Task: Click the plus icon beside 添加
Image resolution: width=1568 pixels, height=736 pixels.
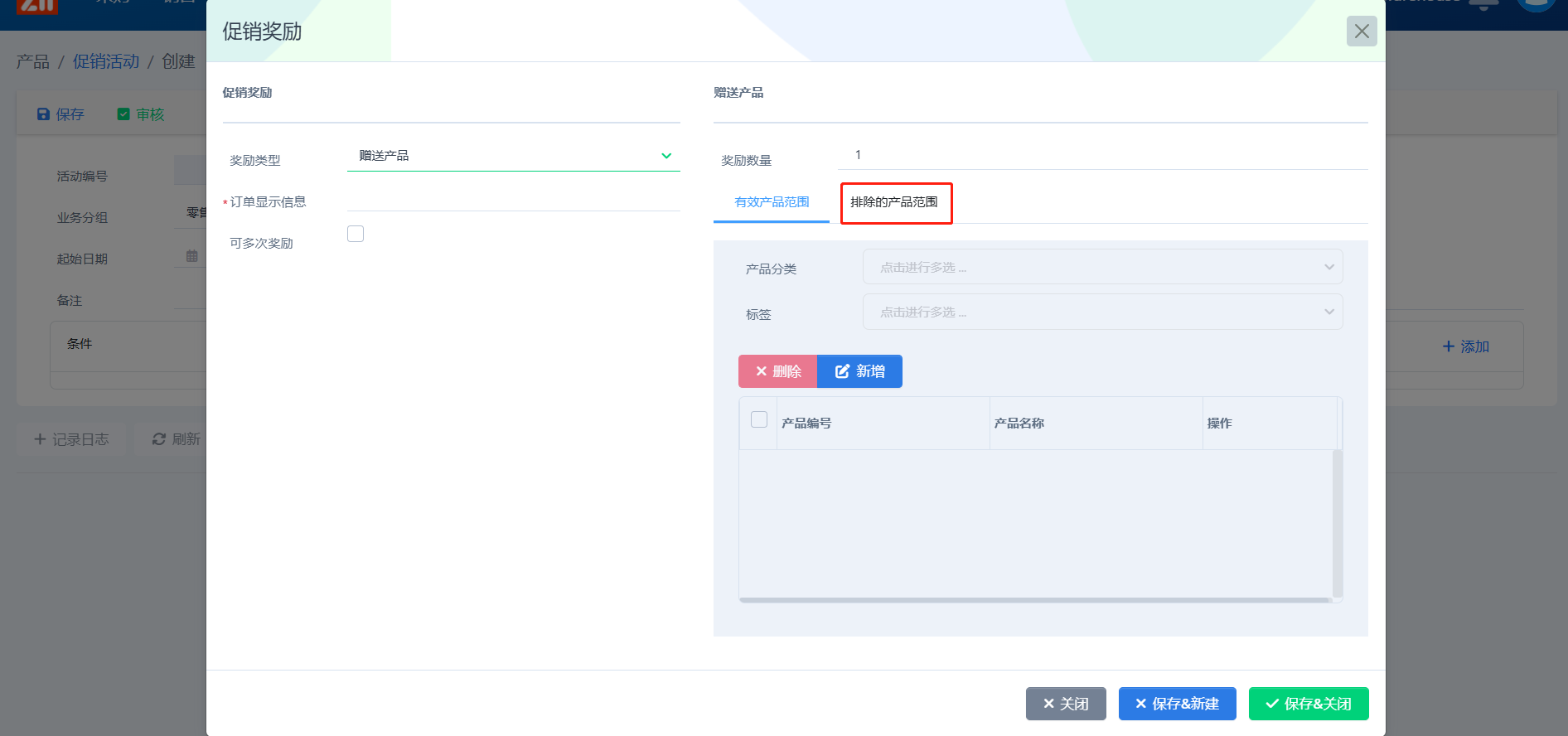Action: [1449, 346]
